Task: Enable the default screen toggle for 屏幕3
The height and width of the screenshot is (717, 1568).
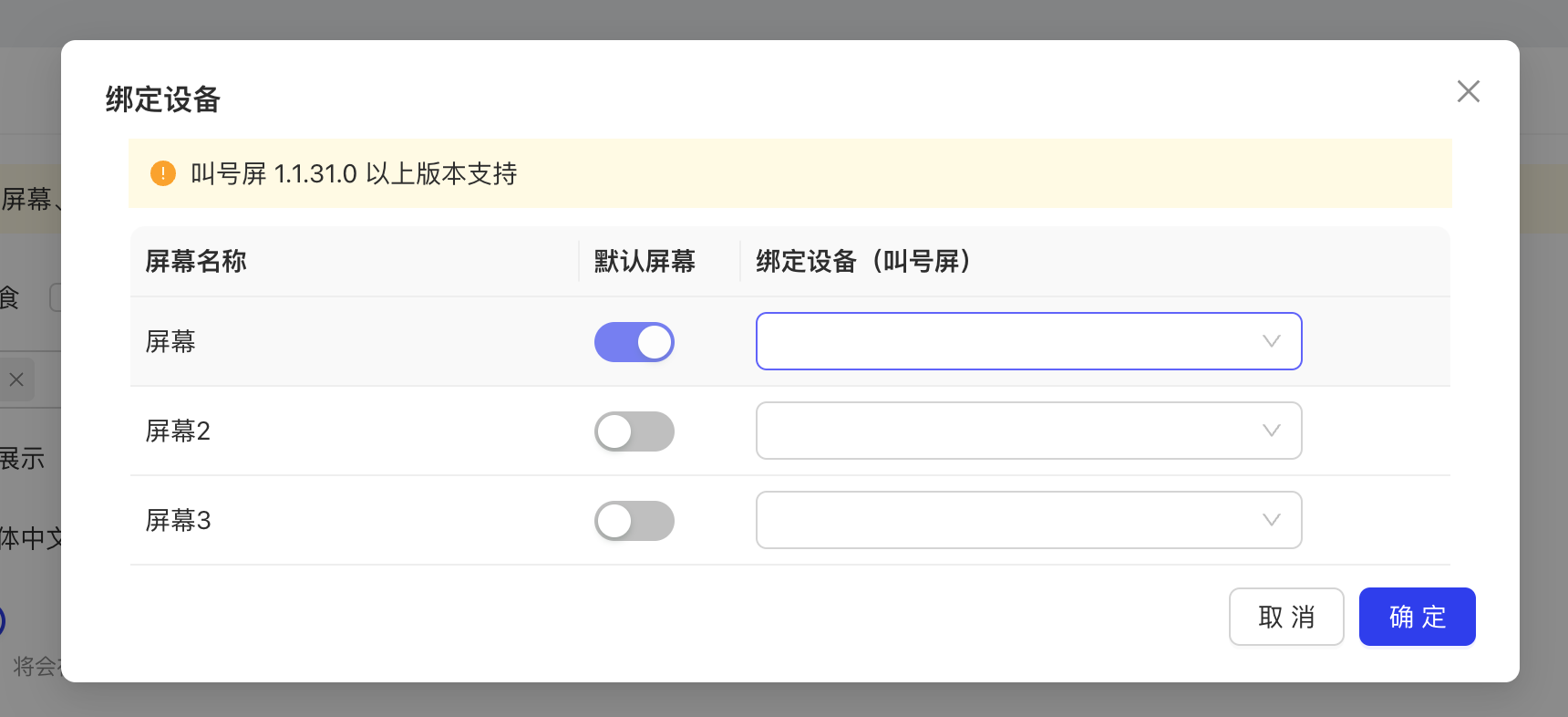Action: pyautogui.click(x=634, y=521)
